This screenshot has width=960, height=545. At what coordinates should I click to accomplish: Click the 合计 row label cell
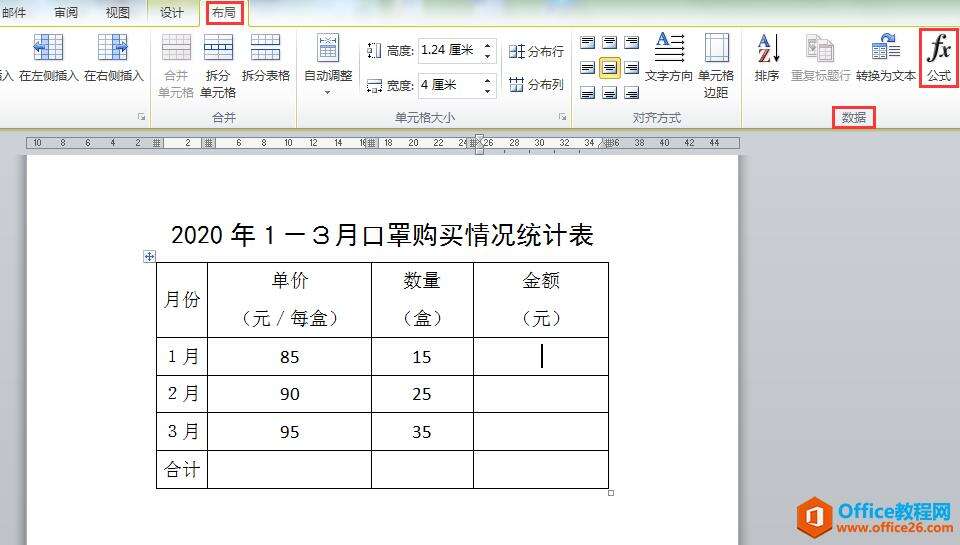coord(182,470)
